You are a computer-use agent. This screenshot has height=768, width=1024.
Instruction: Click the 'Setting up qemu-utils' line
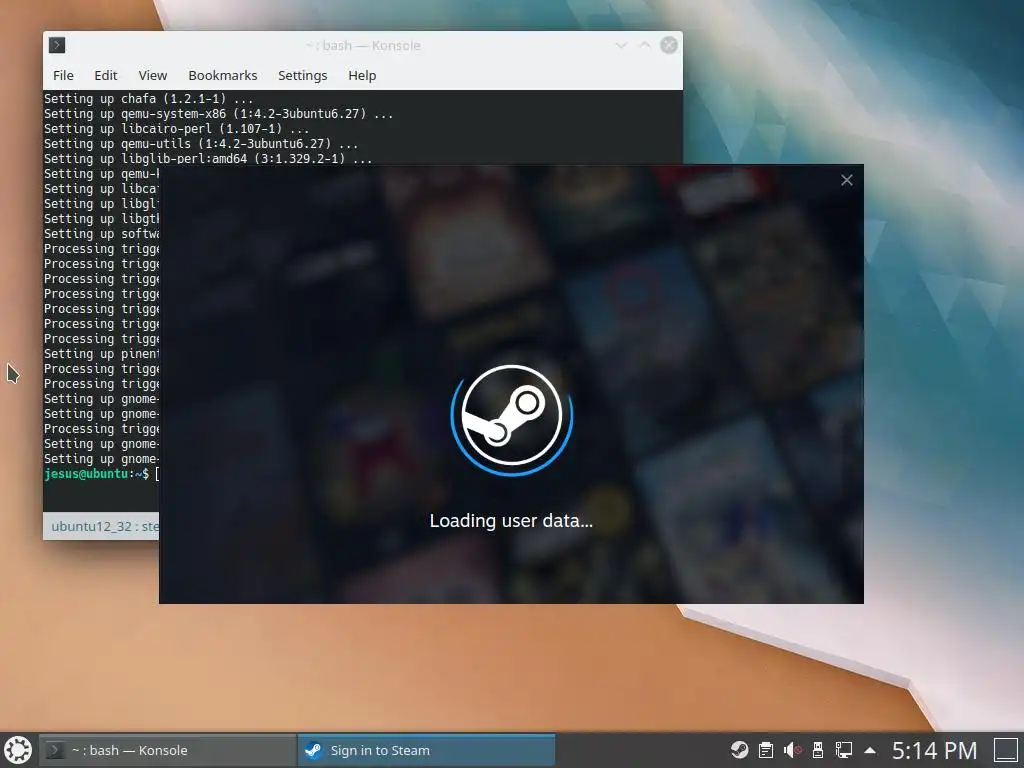[201, 144]
